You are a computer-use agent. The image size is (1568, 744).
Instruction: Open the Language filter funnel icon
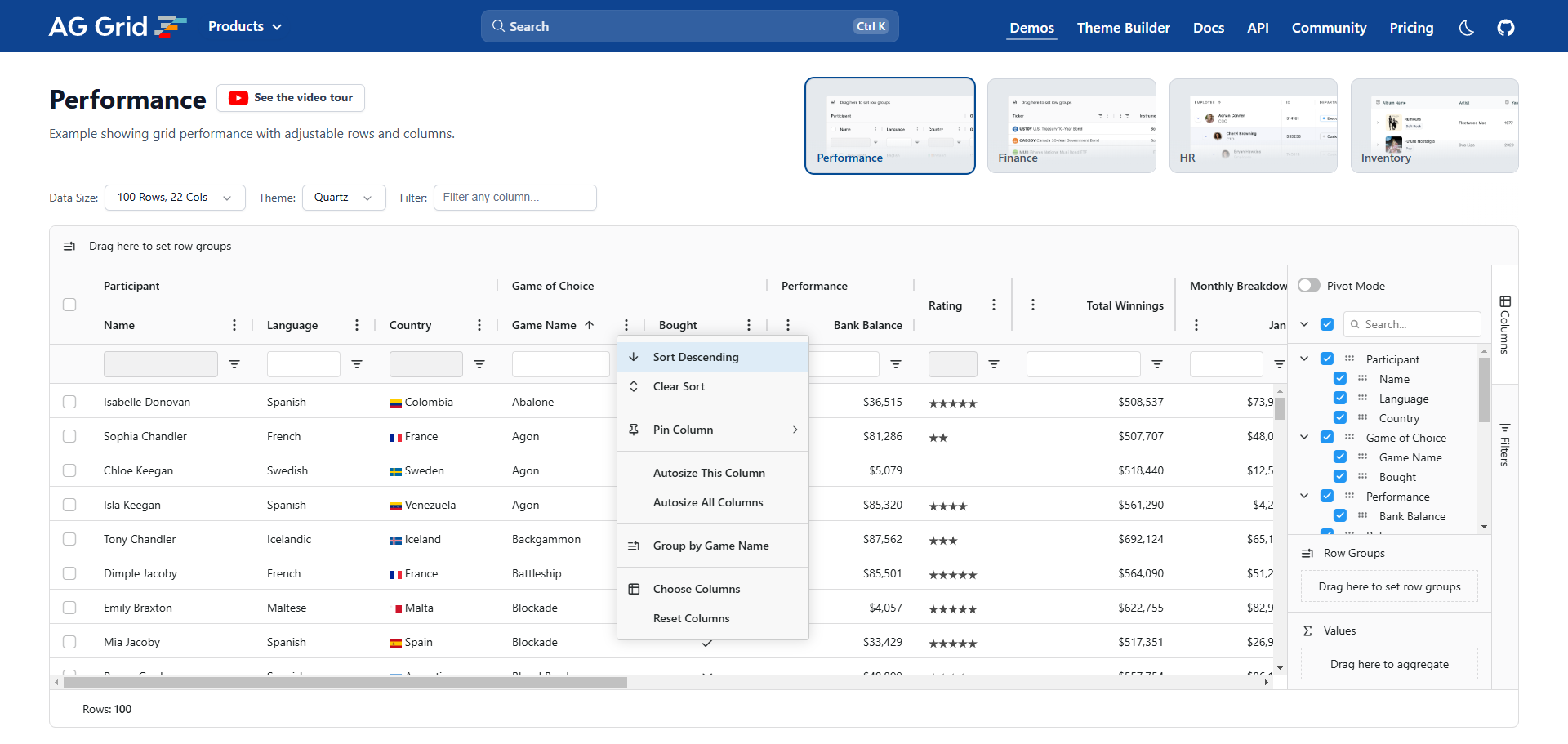[357, 364]
